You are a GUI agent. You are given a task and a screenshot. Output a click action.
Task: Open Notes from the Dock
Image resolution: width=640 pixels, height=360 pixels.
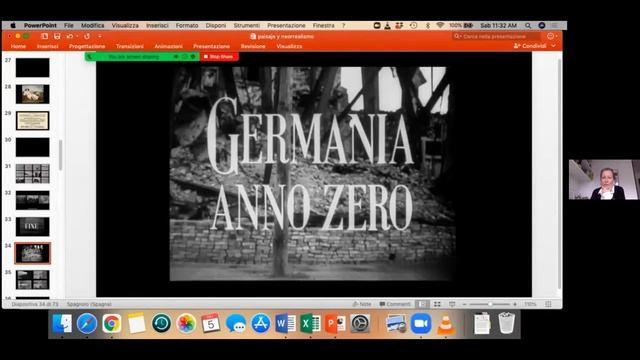click(x=136, y=324)
